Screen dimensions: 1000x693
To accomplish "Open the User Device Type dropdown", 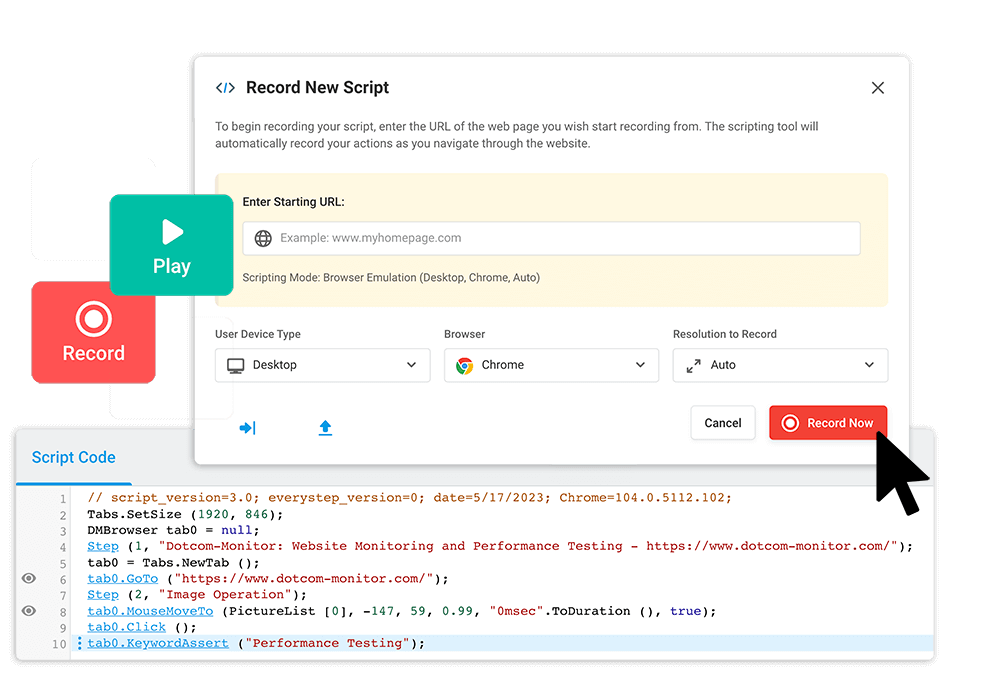I will coord(410,365).
